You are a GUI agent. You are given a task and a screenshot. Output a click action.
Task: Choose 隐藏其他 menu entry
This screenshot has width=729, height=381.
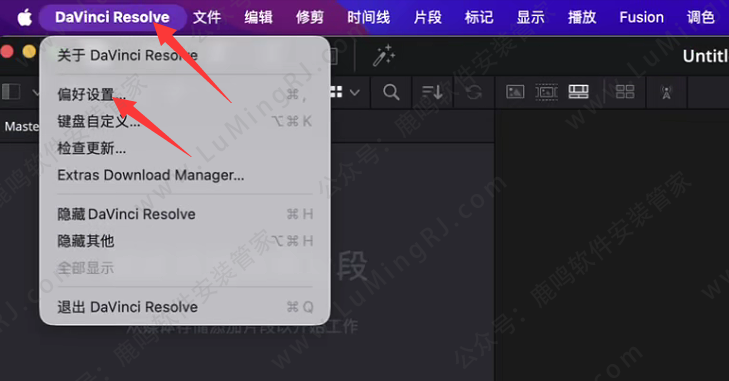[x=185, y=241]
